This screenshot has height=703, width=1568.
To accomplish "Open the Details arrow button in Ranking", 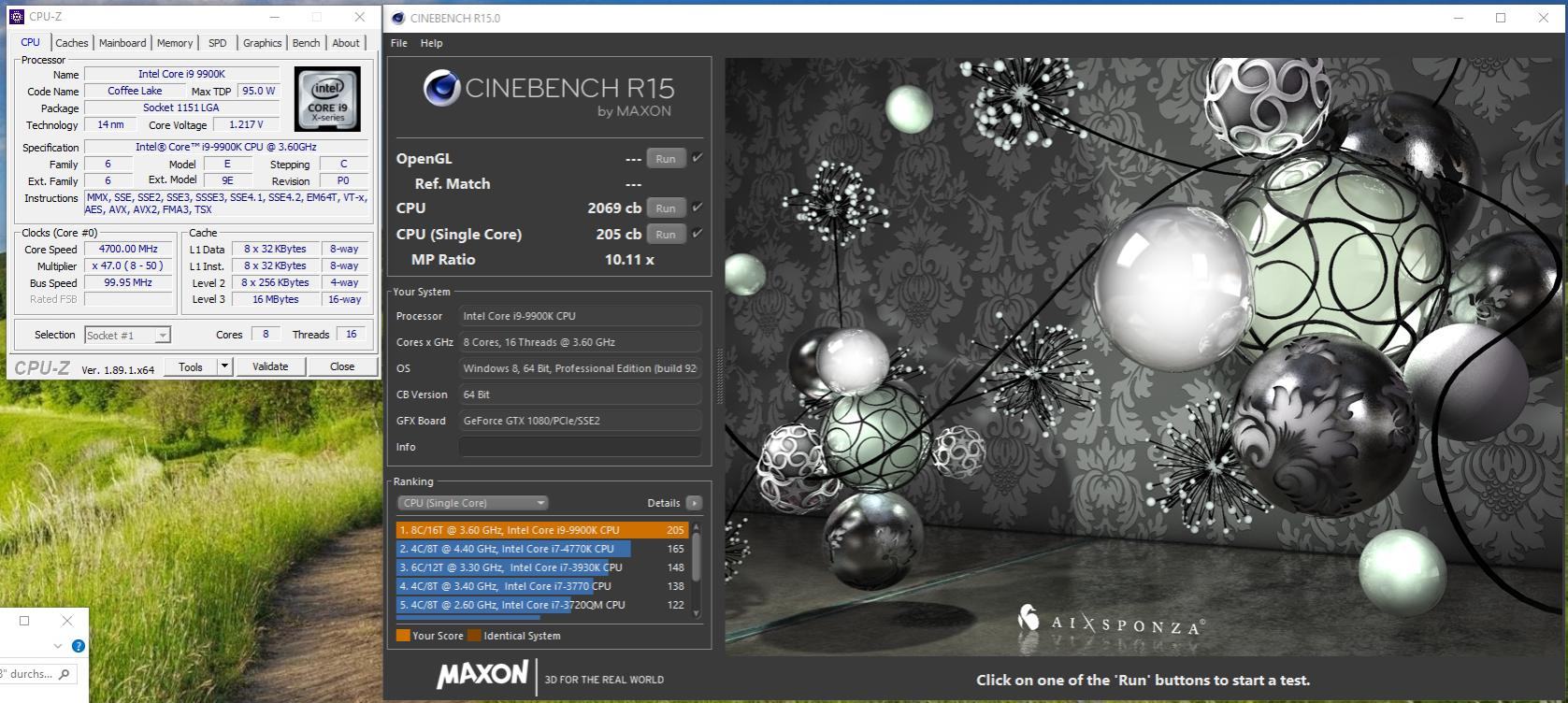I will coord(694,503).
